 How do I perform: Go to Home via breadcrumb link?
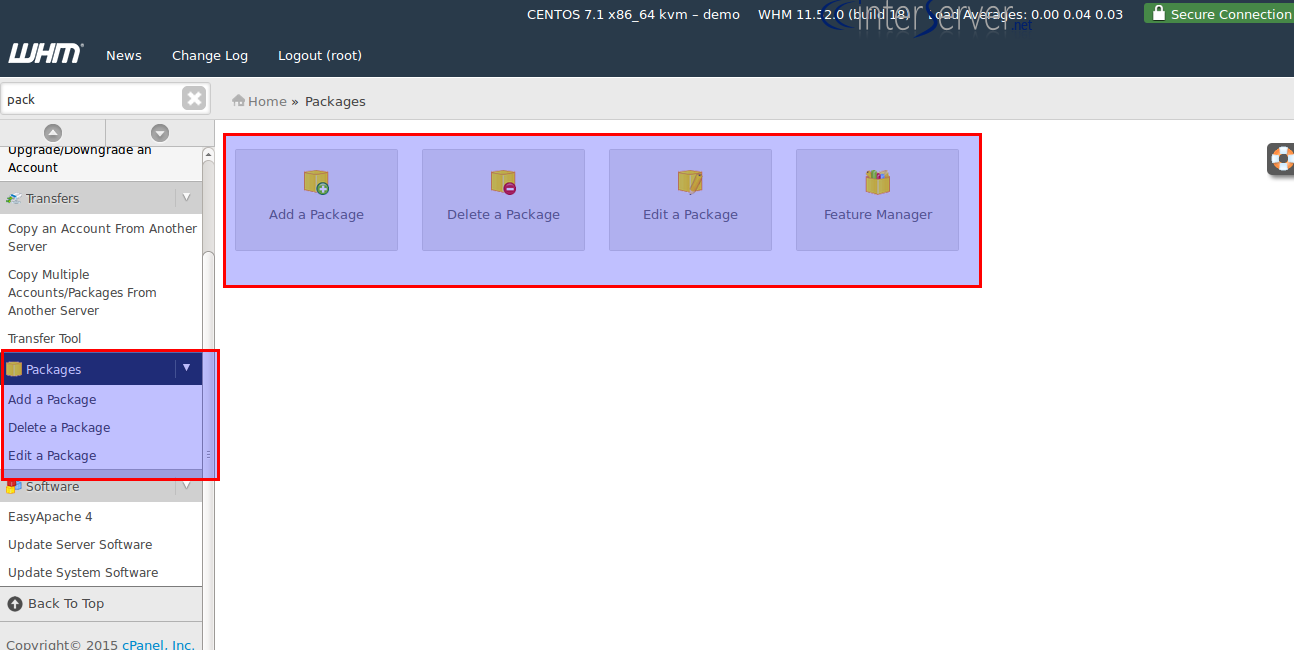pyautogui.click(x=267, y=101)
